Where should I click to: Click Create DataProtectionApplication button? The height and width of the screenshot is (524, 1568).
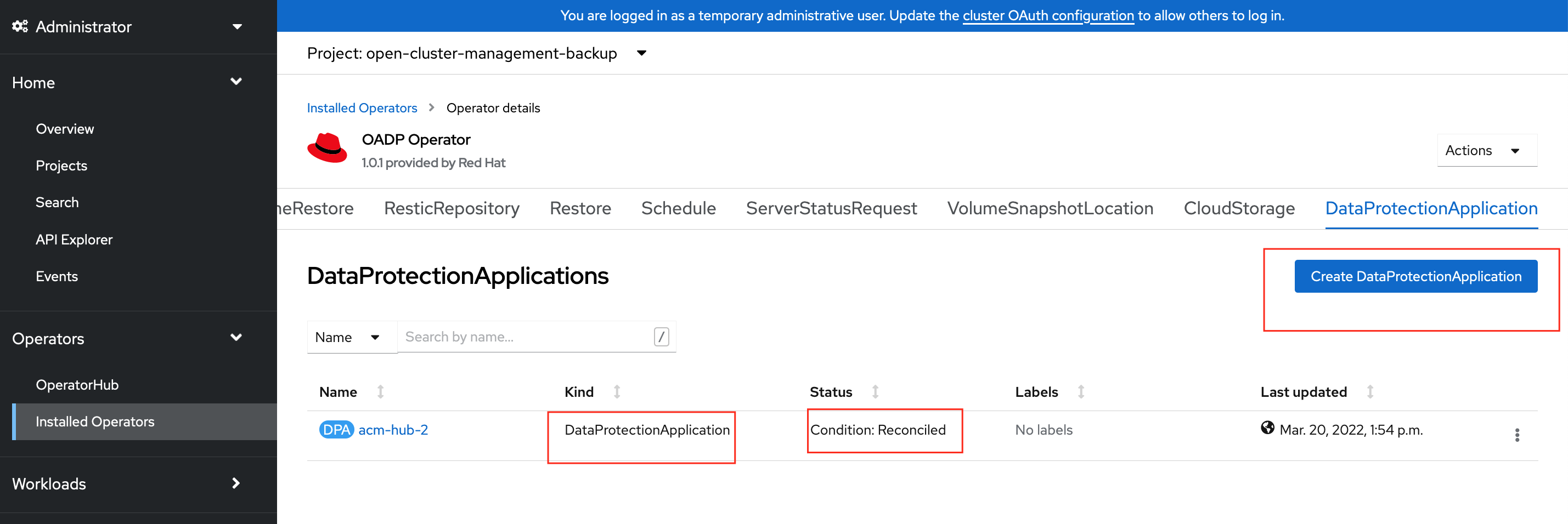coord(1415,277)
